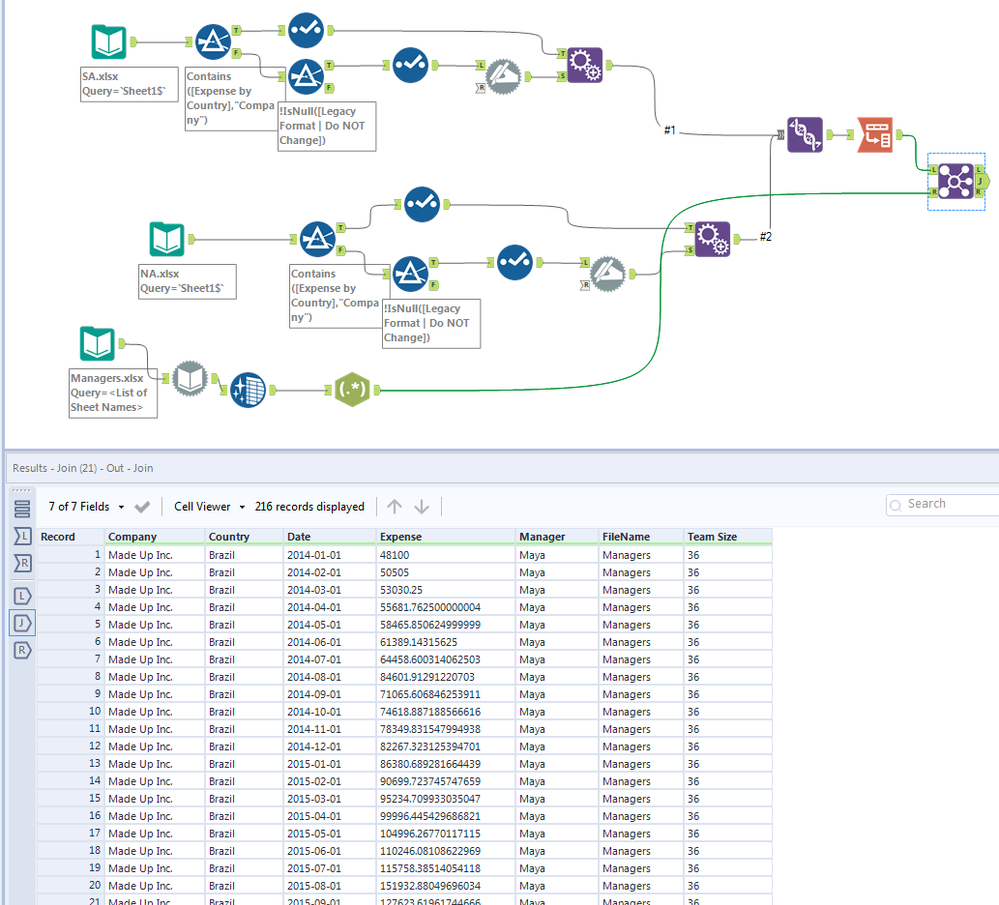Click the Company column header
This screenshot has height=905, width=999.
pyautogui.click(x=155, y=537)
